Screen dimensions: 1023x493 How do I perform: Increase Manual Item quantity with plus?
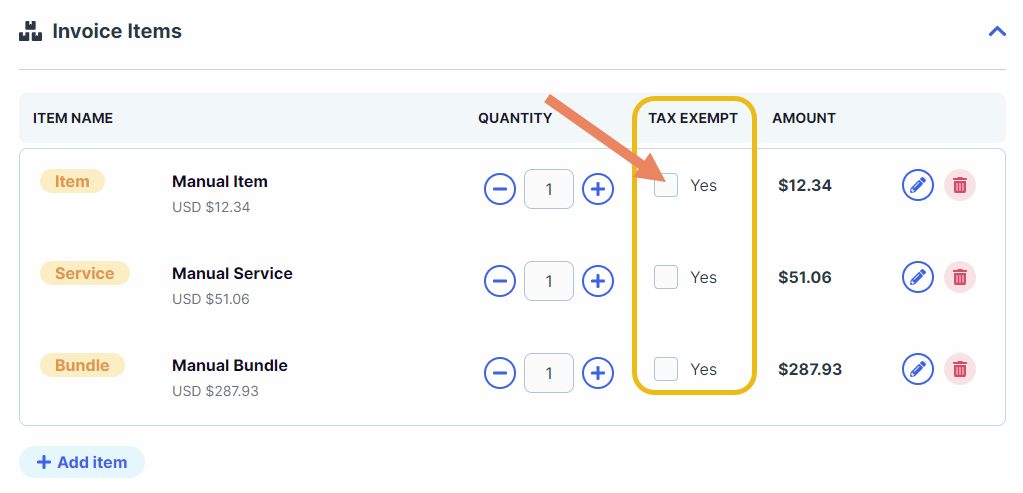(598, 189)
